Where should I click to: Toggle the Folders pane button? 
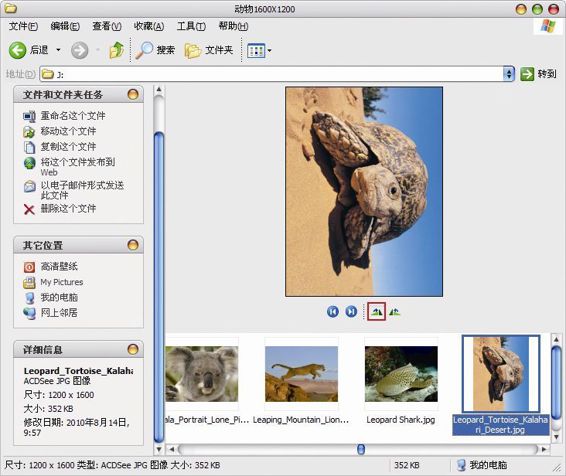pyautogui.click(x=209, y=50)
